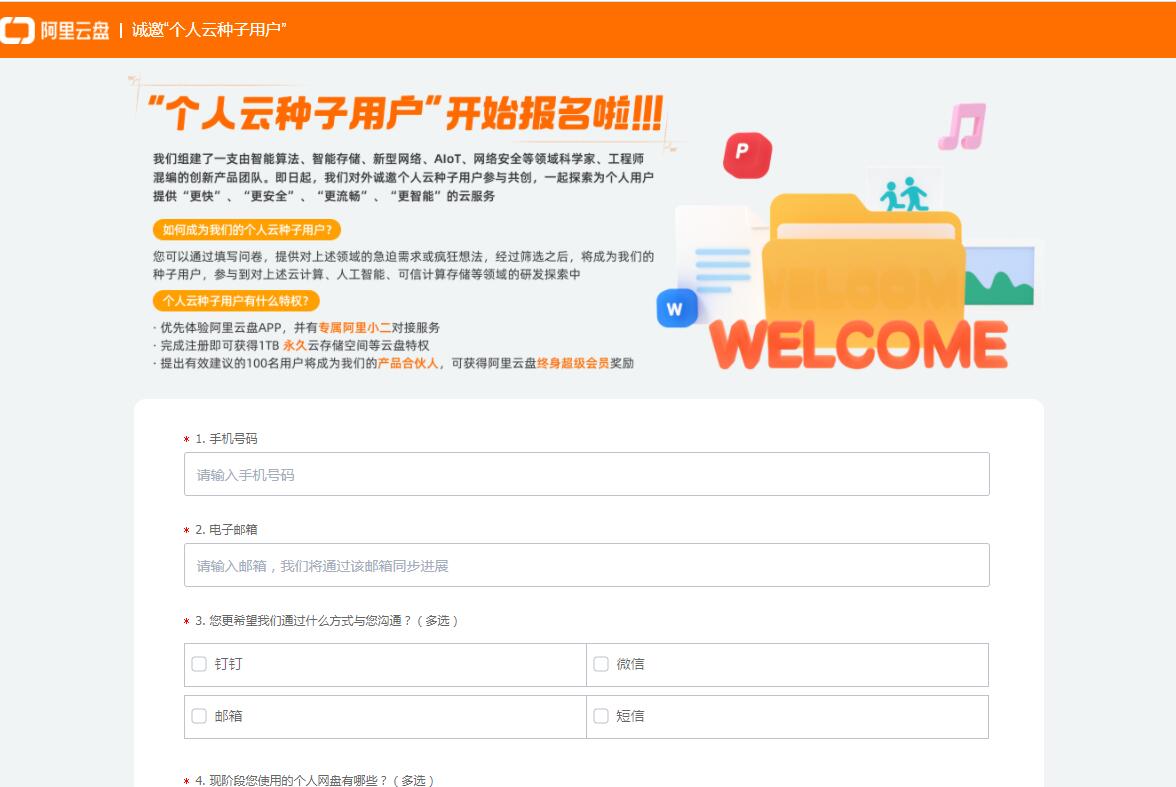Click the 个人云种子用户有什么特权? badge

pos(236,301)
